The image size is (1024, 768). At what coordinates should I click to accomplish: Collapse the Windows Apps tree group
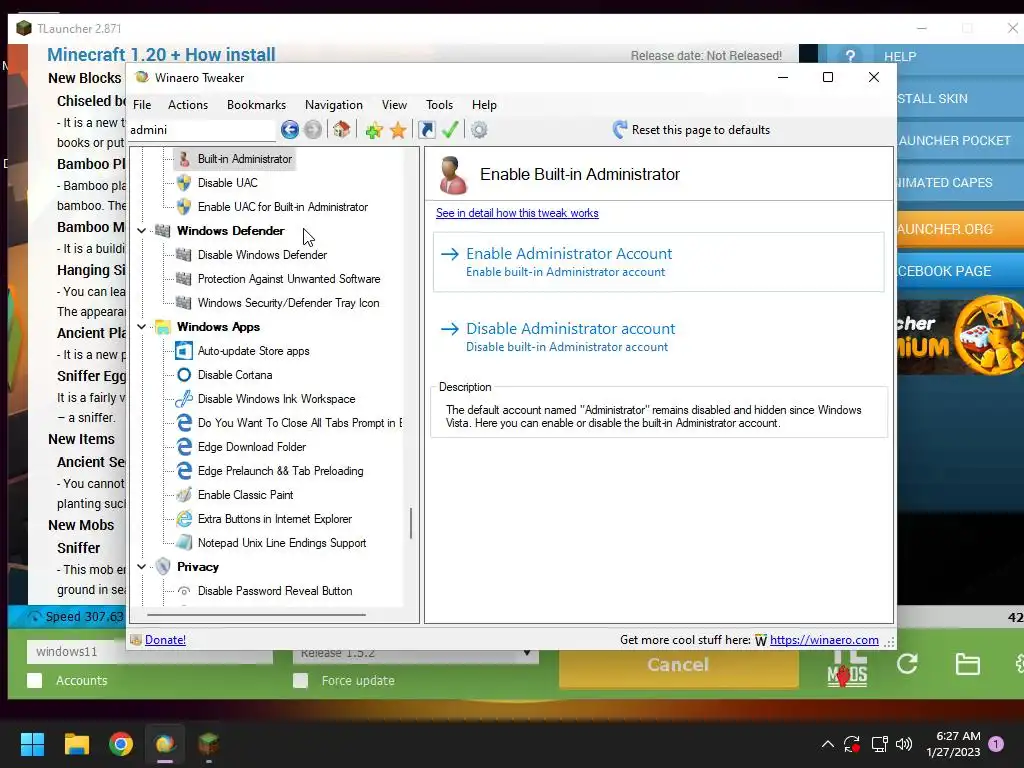pos(142,327)
